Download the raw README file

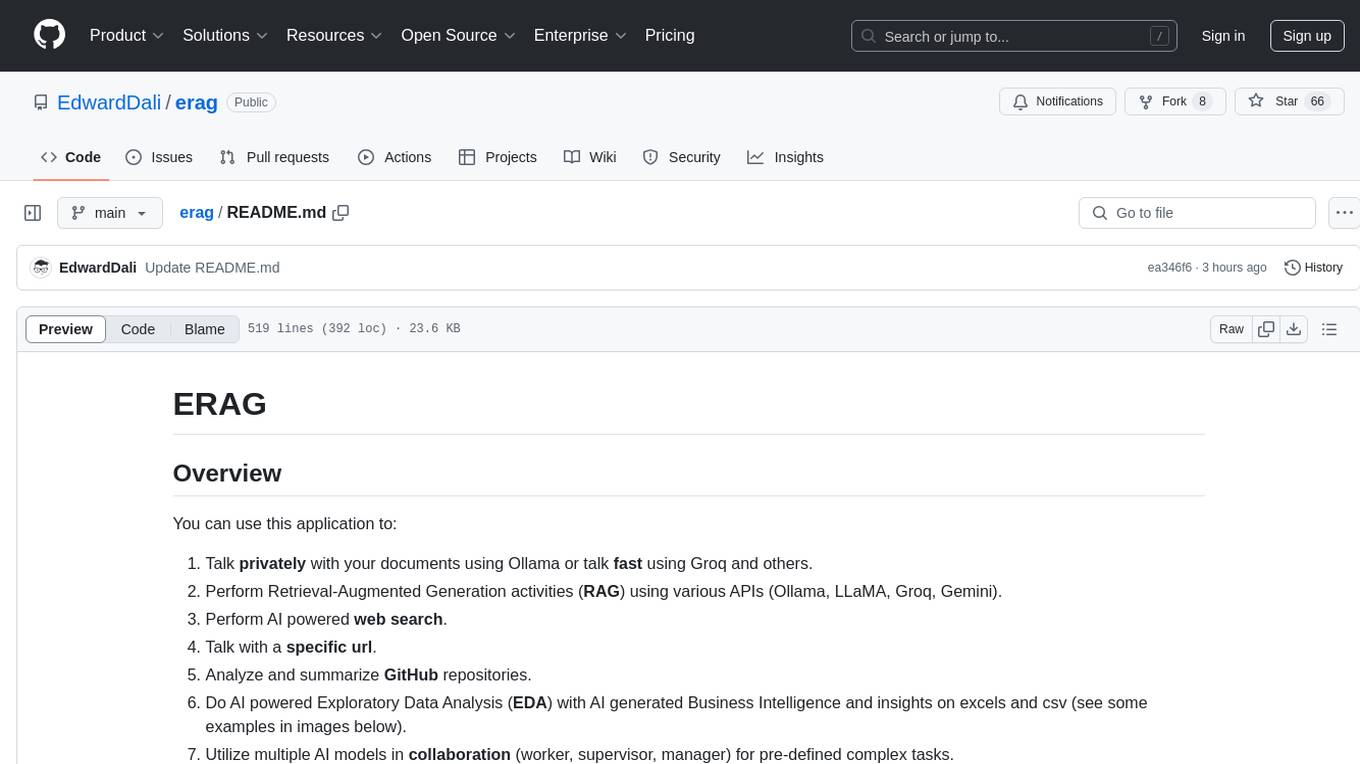(1293, 329)
